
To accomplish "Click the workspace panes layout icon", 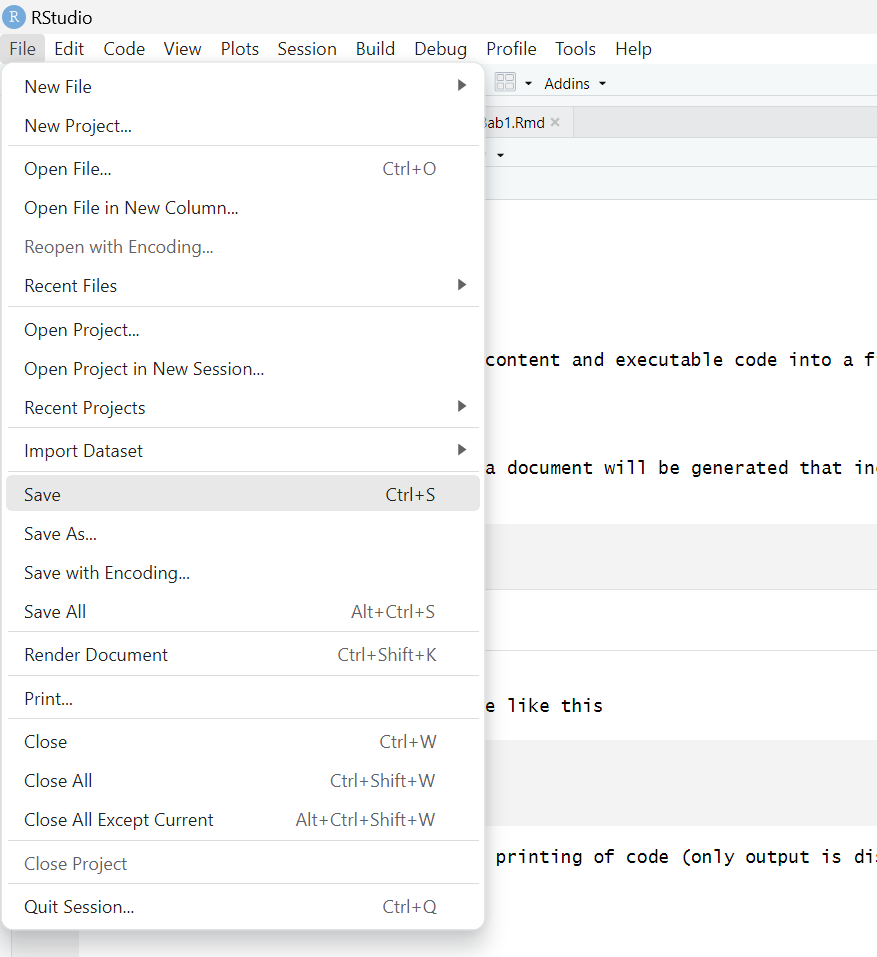I will (x=505, y=82).
